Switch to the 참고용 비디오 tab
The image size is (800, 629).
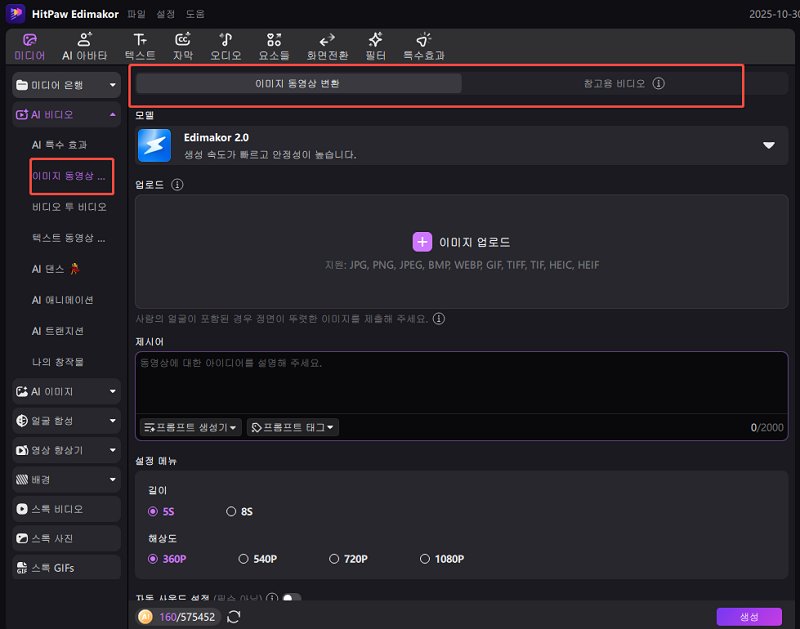613,84
